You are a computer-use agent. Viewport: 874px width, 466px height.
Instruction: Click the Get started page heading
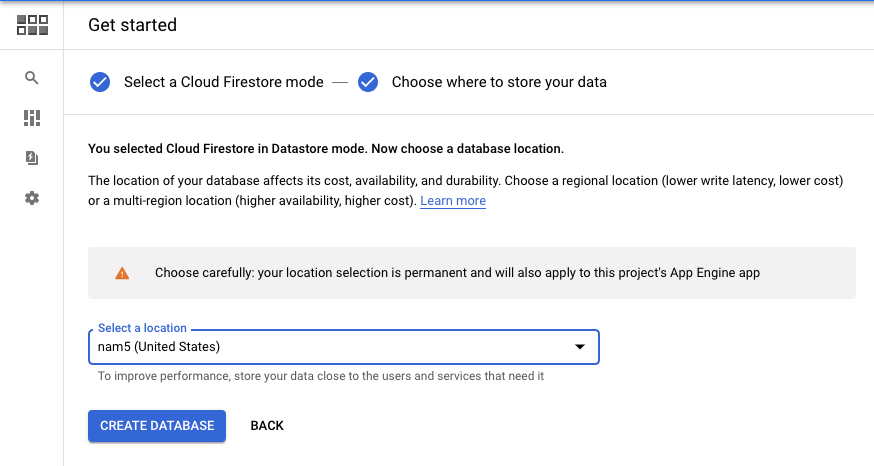(x=133, y=25)
